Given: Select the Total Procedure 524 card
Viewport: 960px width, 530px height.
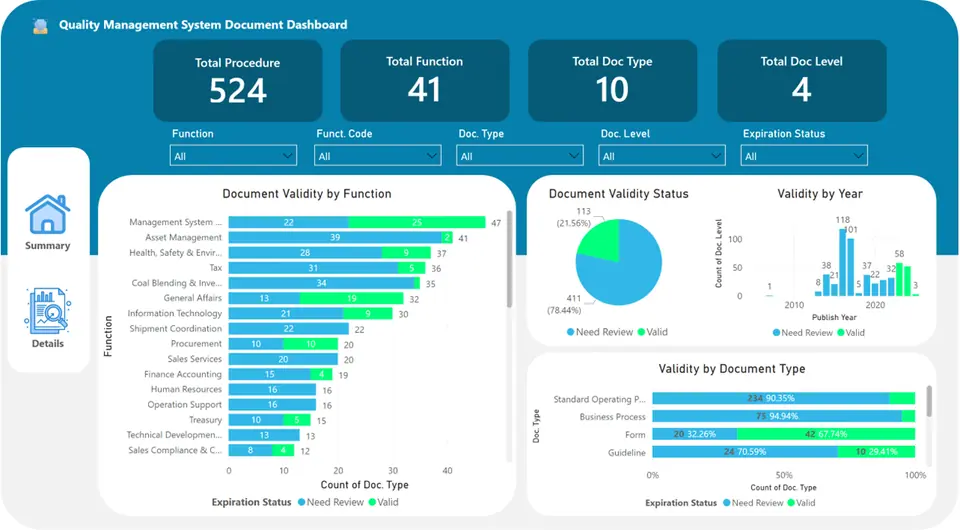Looking at the screenshot, I should (x=238, y=81).
